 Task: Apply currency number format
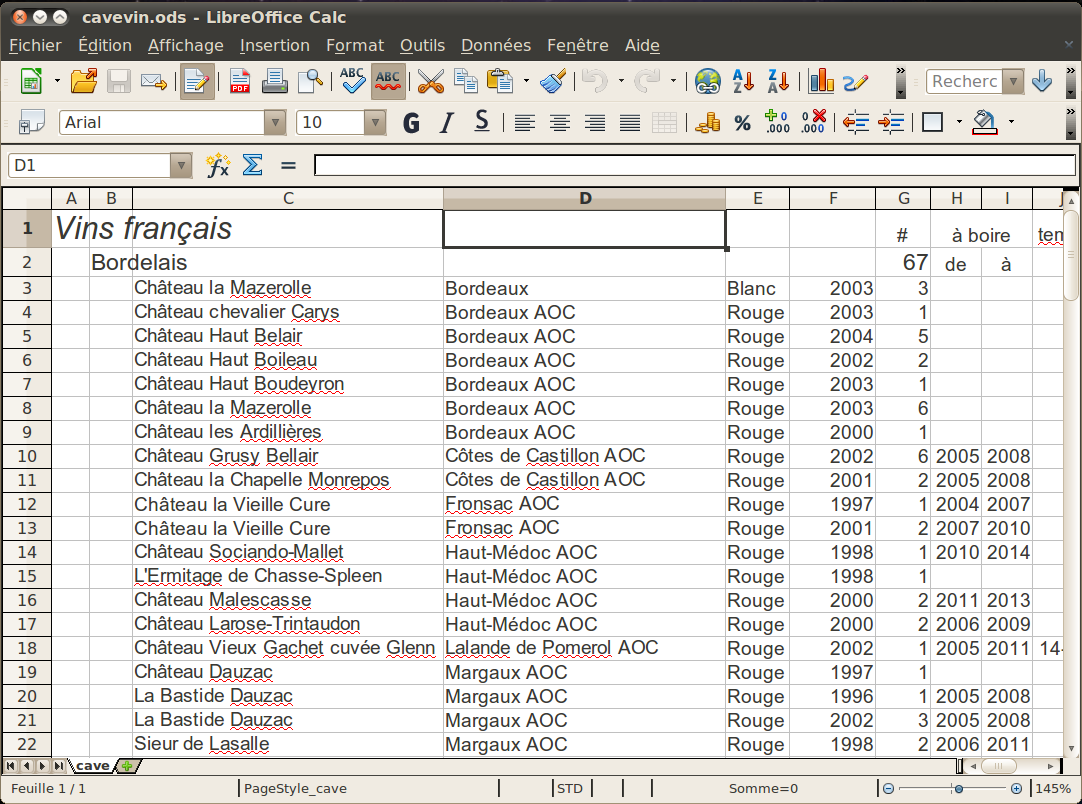[708, 123]
